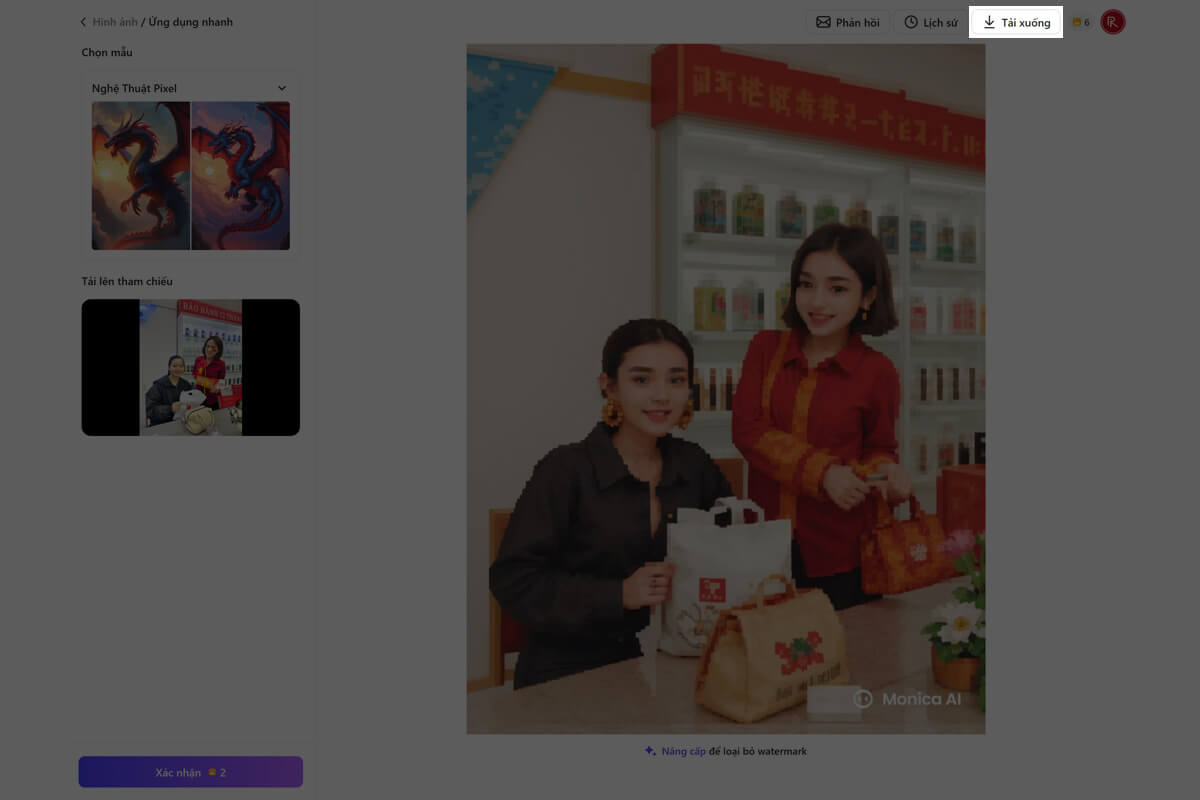Screen dimensions: 1200x800
Task: Open the Nghệ Thuật Pixel template selector
Action: pyautogui.click(x=180, y=88)
